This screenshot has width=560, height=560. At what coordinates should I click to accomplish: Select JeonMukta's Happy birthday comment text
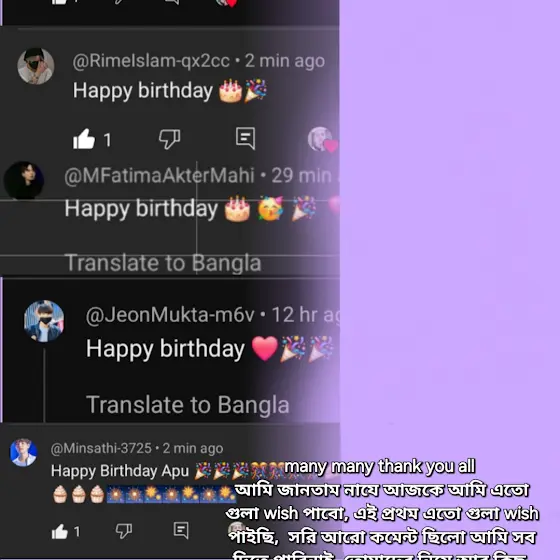[x=165, y=349]
